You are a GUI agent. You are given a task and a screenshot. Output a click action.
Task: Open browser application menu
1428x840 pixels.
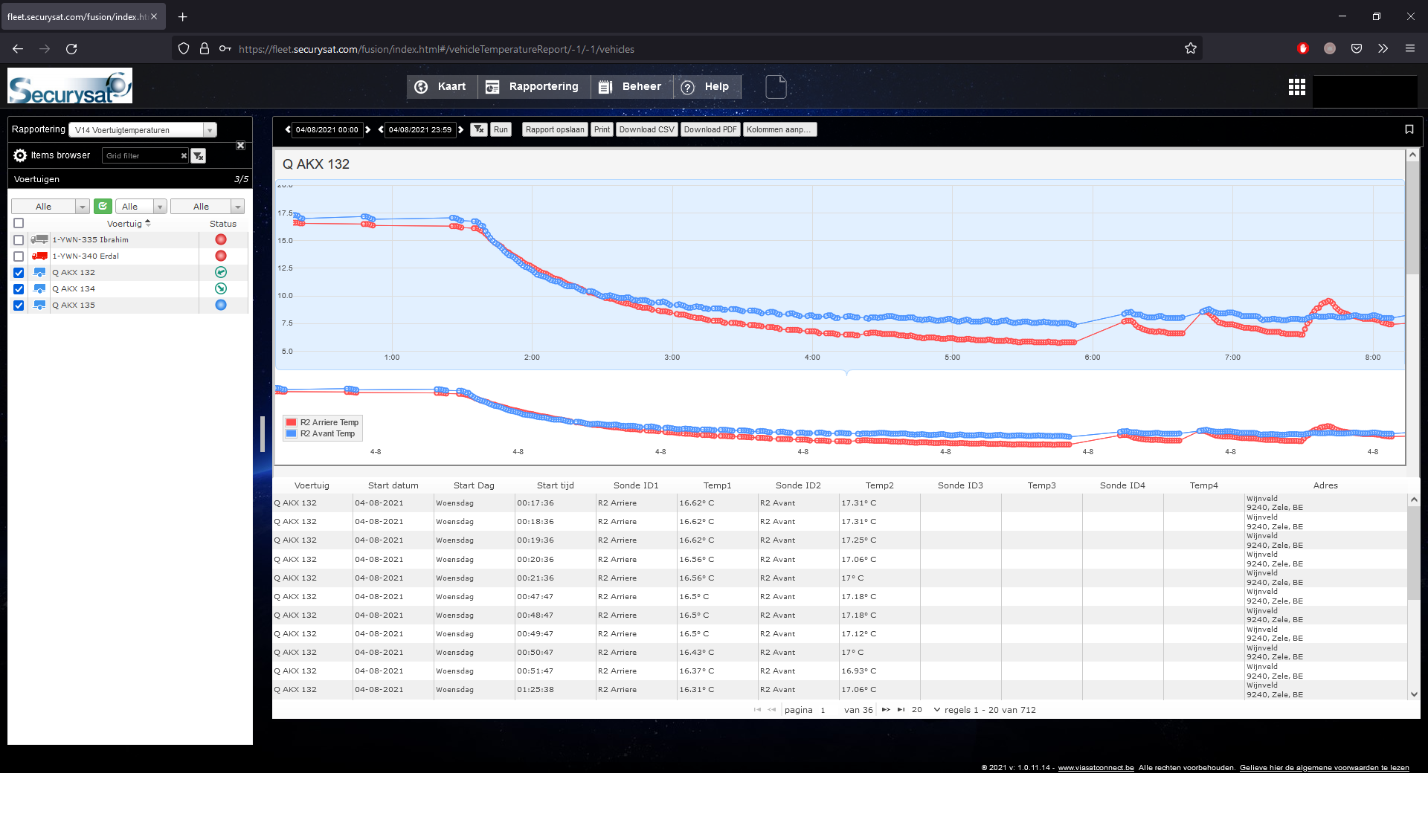pos(1409,48)
